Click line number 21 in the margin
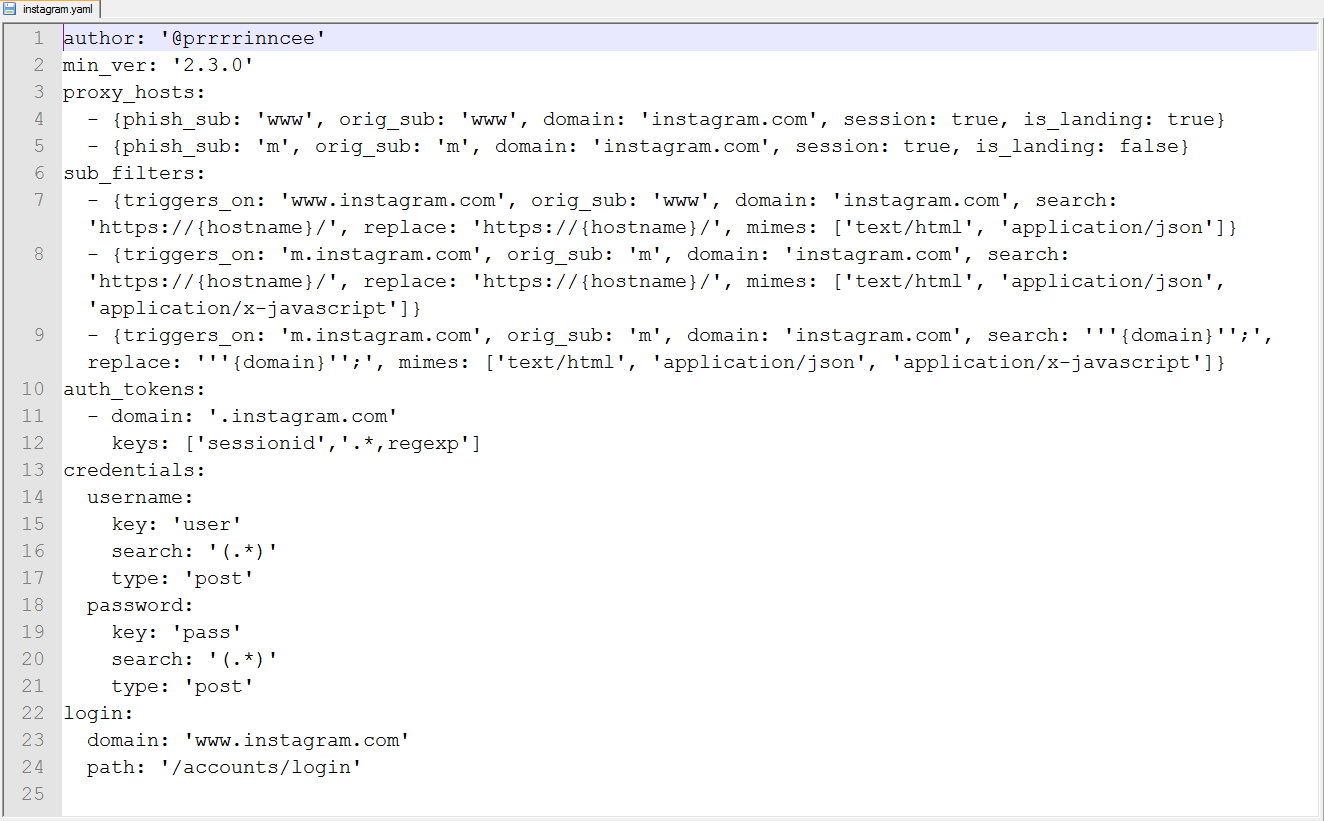1324x821 pixels. pyautogui.click(x=32, y=686)
